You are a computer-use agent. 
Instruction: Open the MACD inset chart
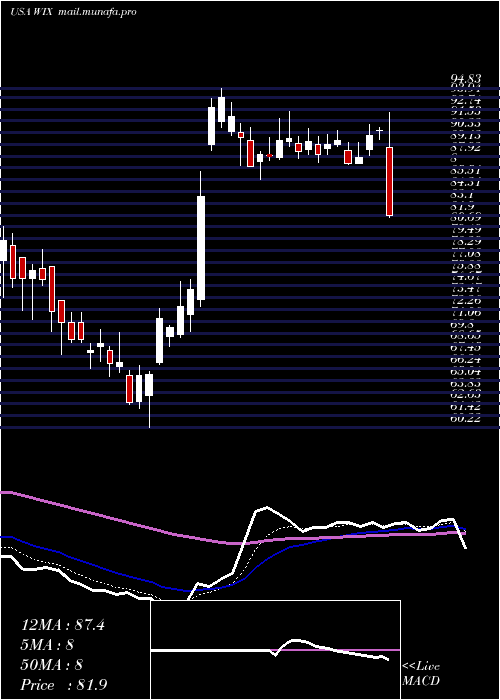(275, 650)
